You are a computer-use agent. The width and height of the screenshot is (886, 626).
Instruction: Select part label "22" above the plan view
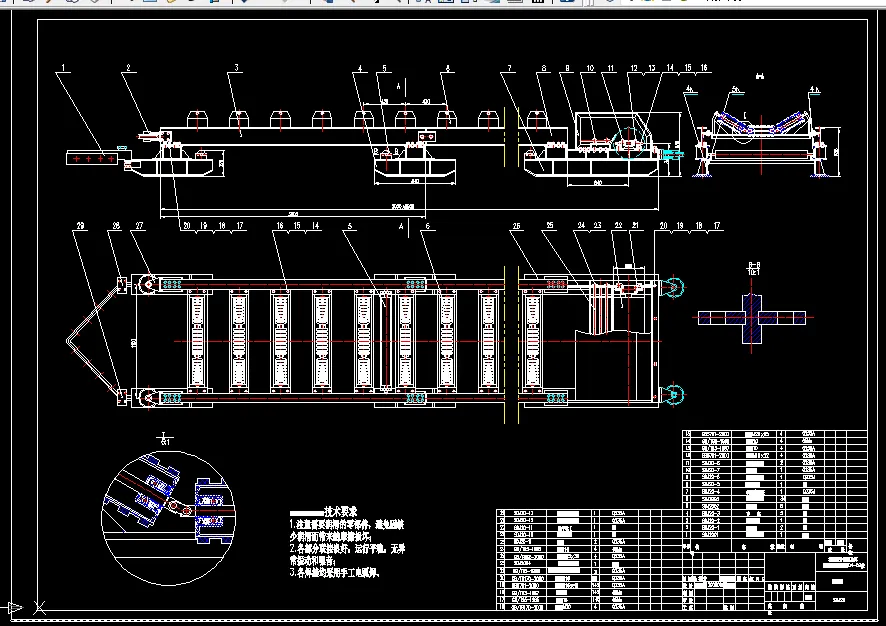point(618,225)
